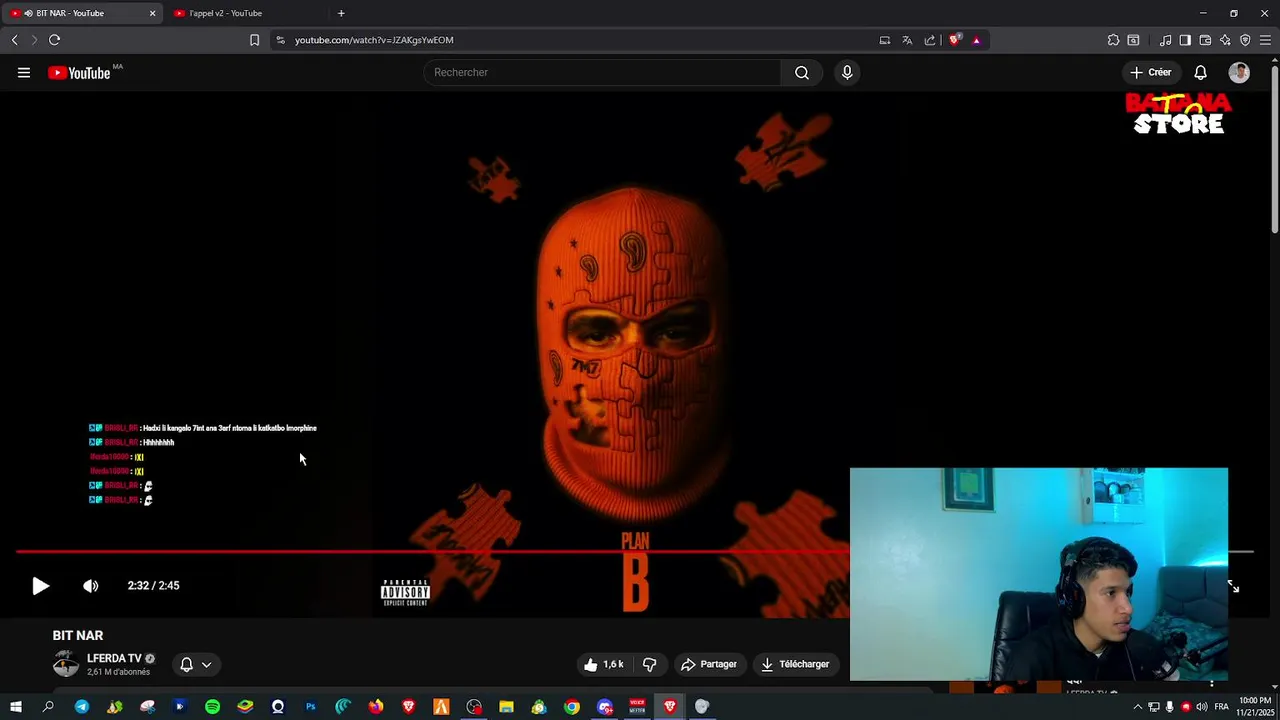Open Windows taskbar search
1280x720 pixels.
(x=48, y=707)
